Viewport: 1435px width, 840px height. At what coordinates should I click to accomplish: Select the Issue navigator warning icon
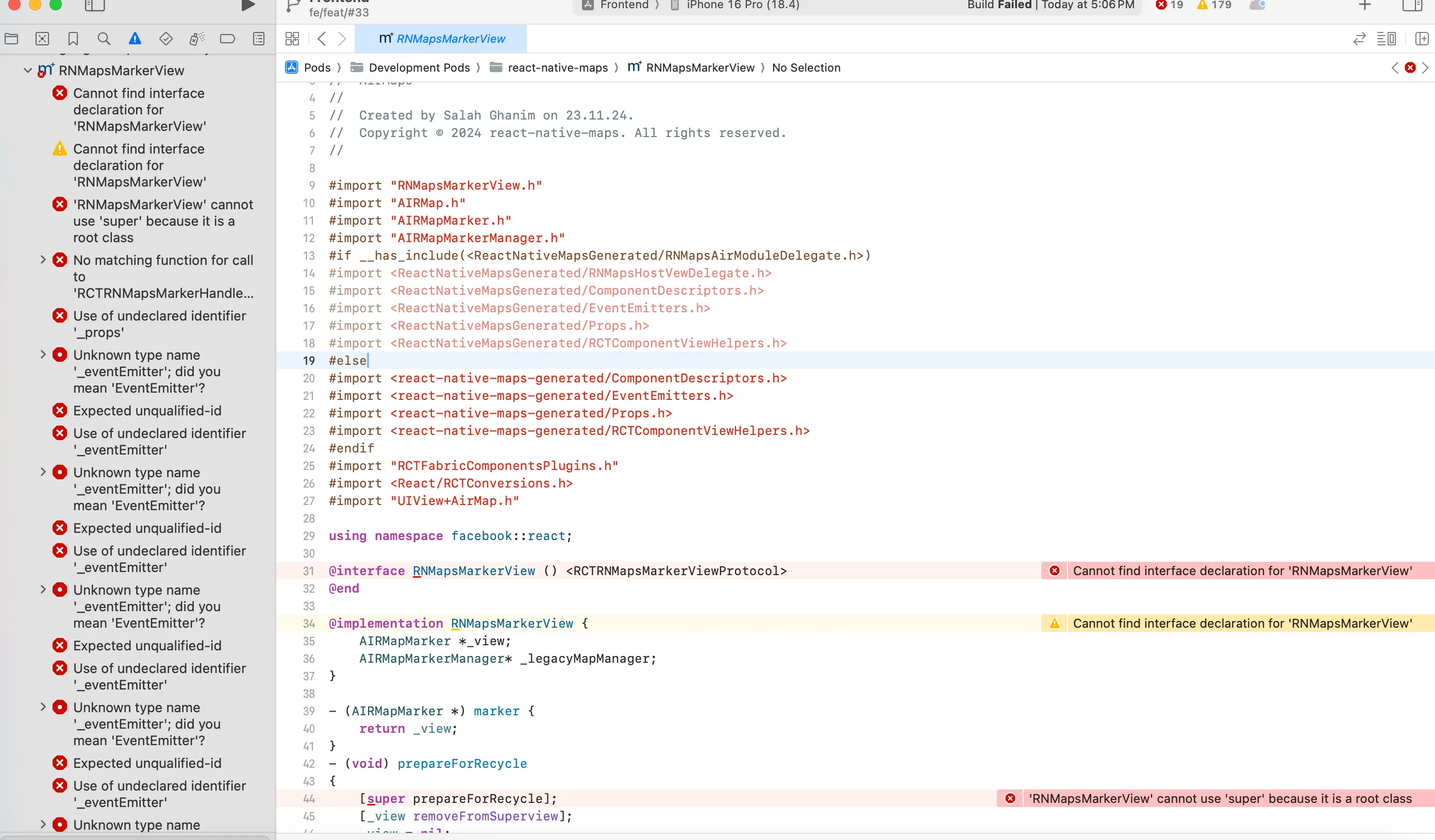pyautogui.click(x=135, y=39)
